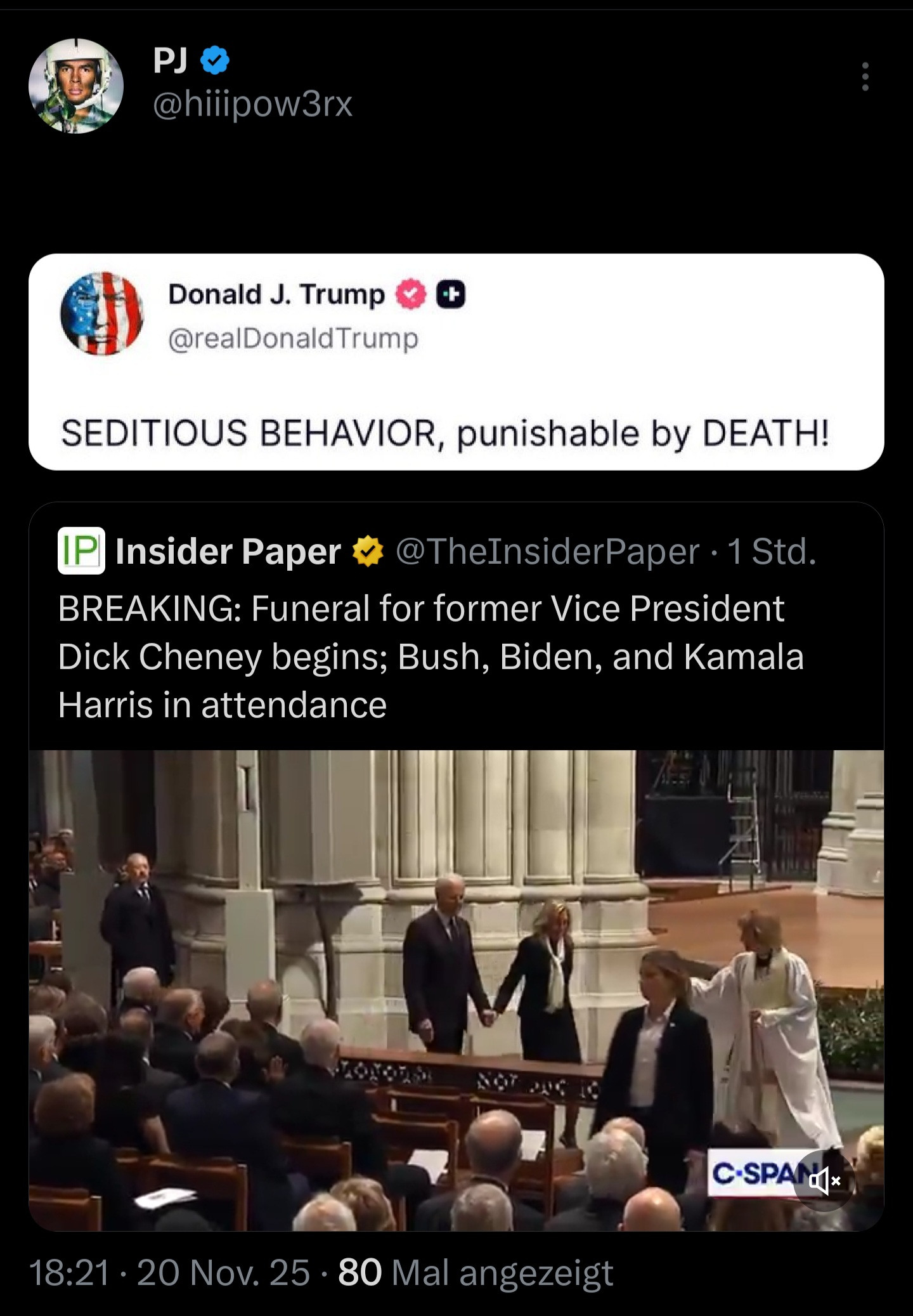View the 80 Mal angezeigt view count
The width and height of the screenshot is (913, 1316).
click(x=476, y=1272)
